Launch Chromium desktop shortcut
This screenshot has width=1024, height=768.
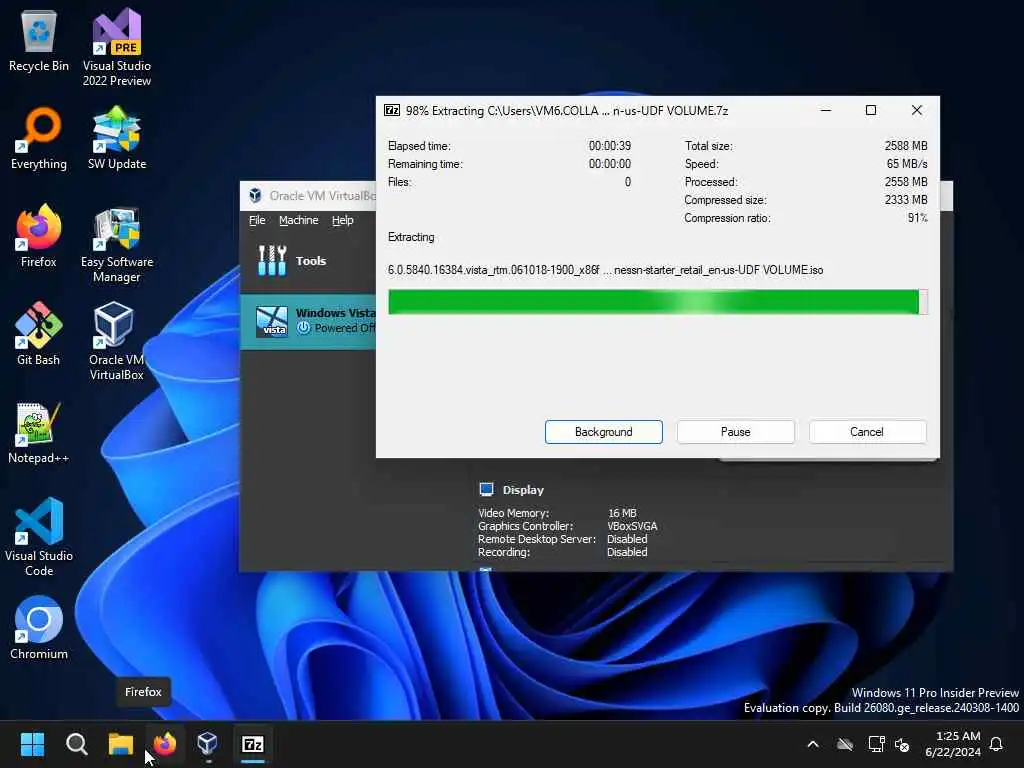(x=39, y=628)
